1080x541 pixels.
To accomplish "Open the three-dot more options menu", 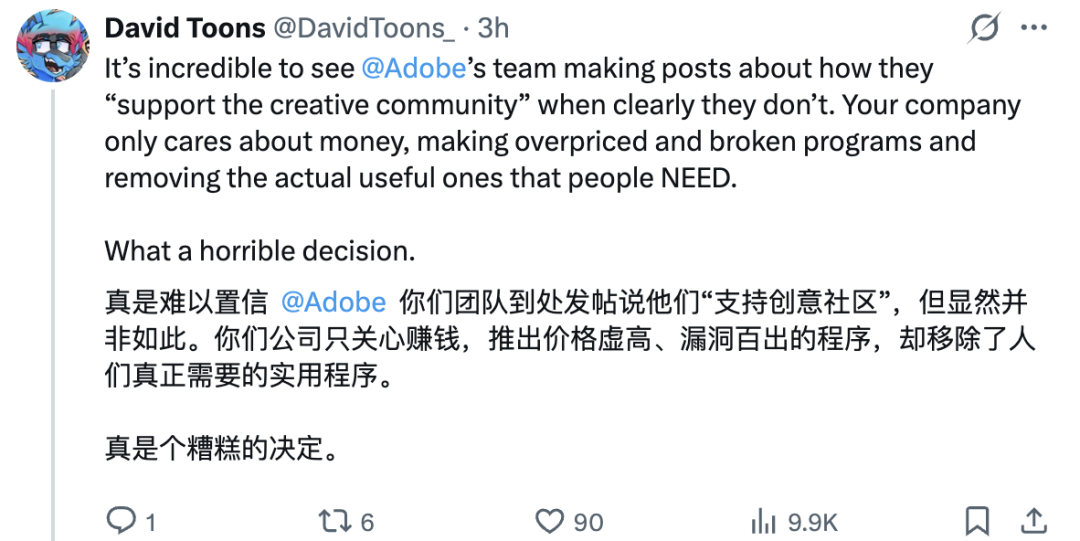I will pyautogui.click(x=1033, y=28).
